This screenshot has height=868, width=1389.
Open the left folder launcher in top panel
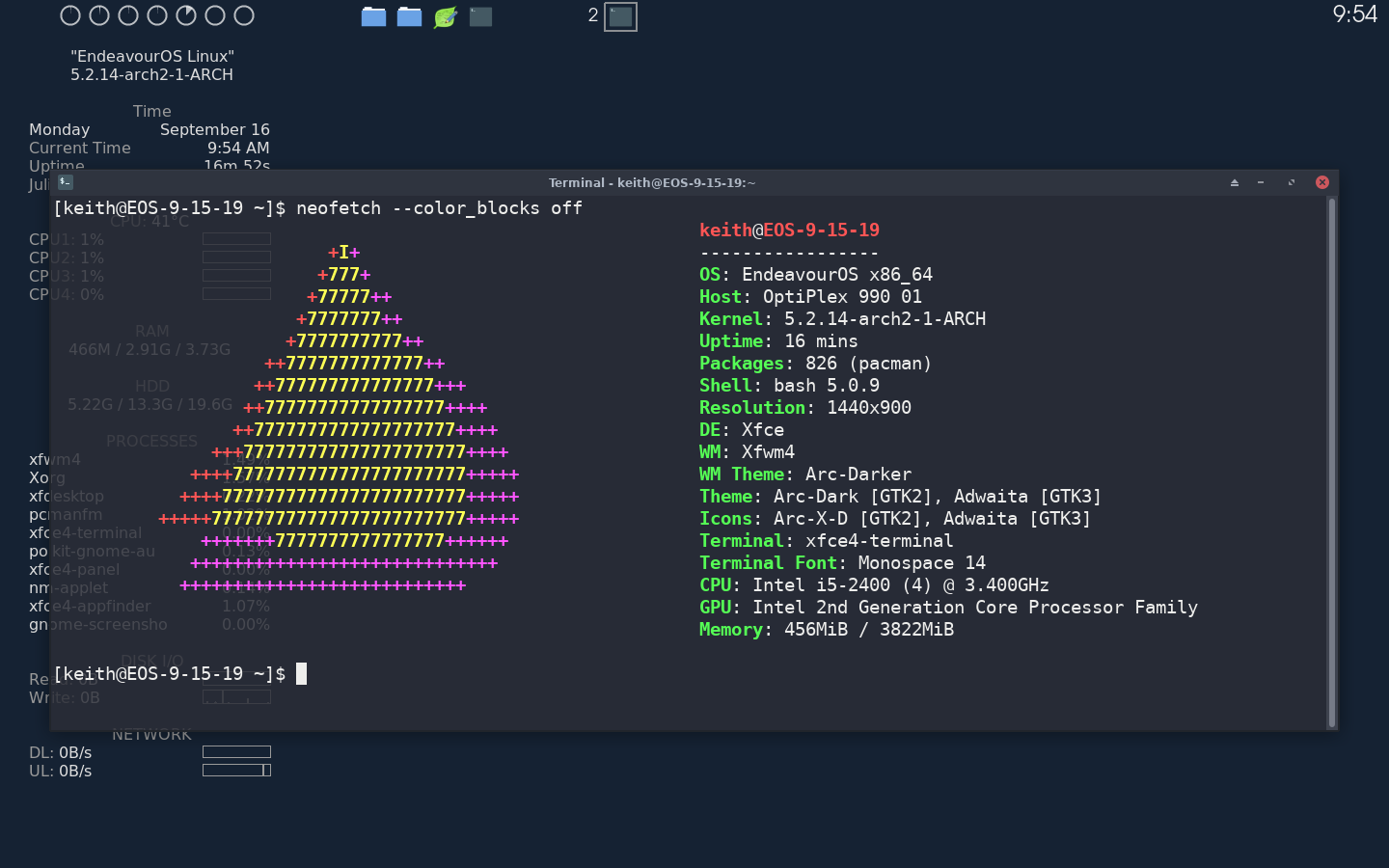coord(374,16)
